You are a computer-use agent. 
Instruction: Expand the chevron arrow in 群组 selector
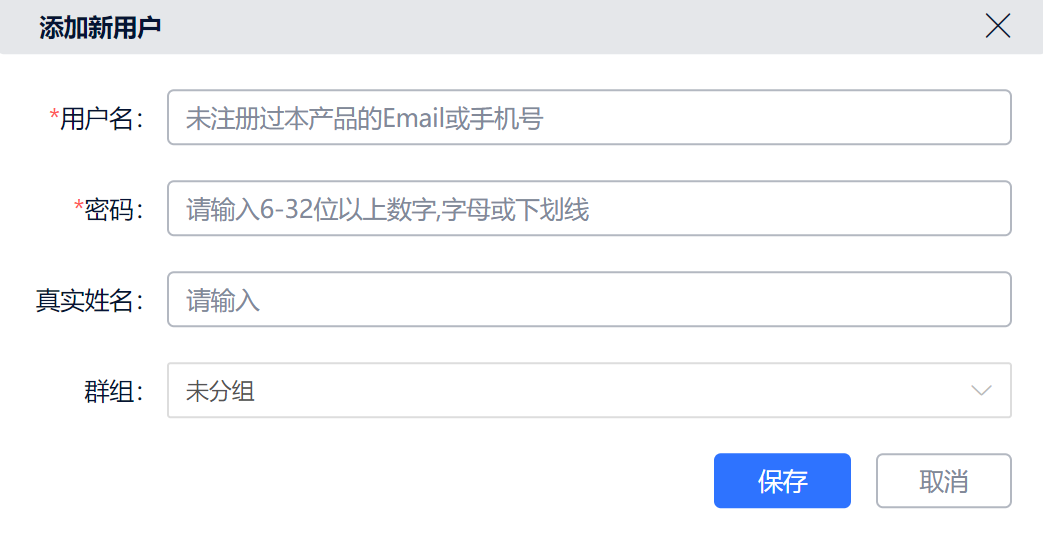click(981, 390)
